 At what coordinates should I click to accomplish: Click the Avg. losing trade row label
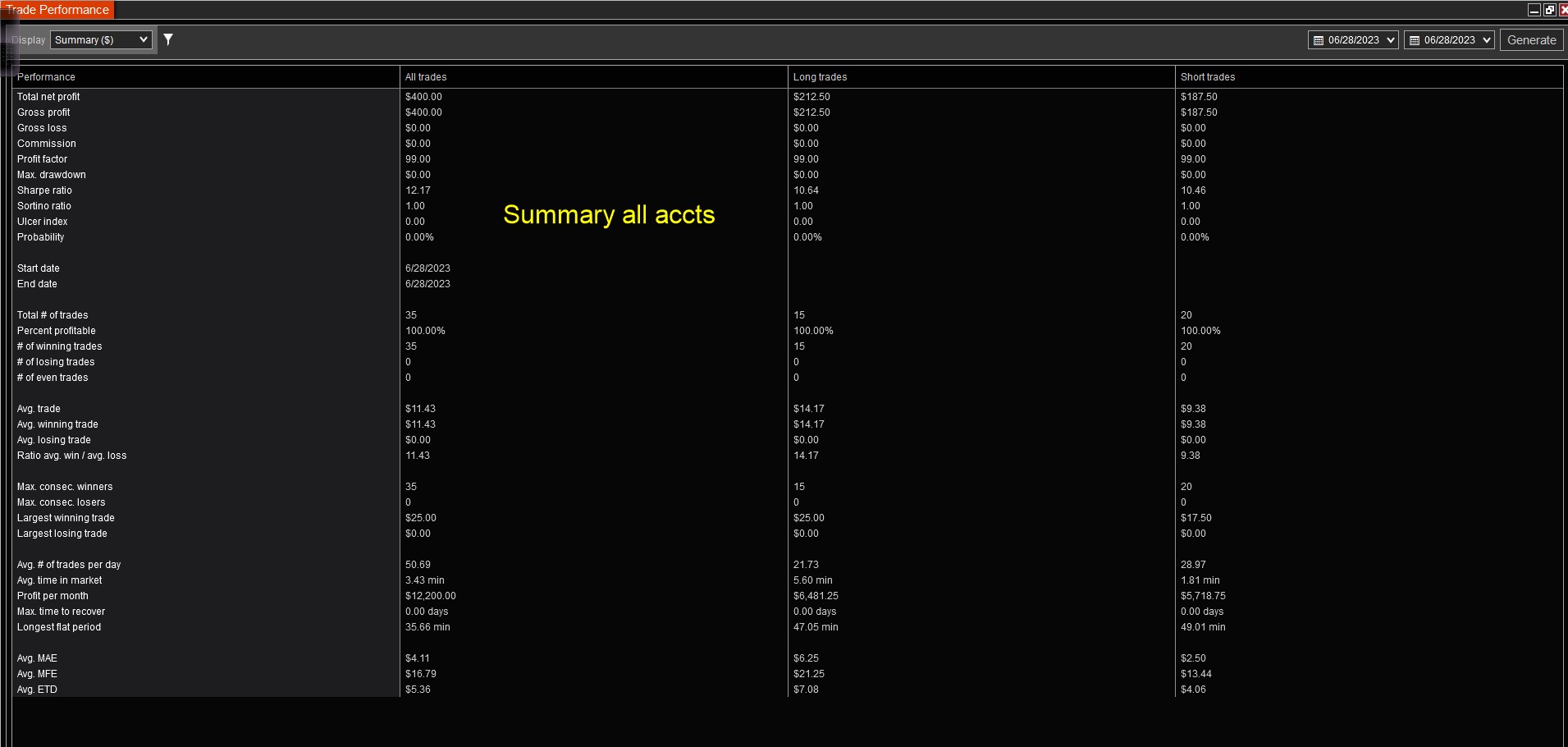(54, 440)
